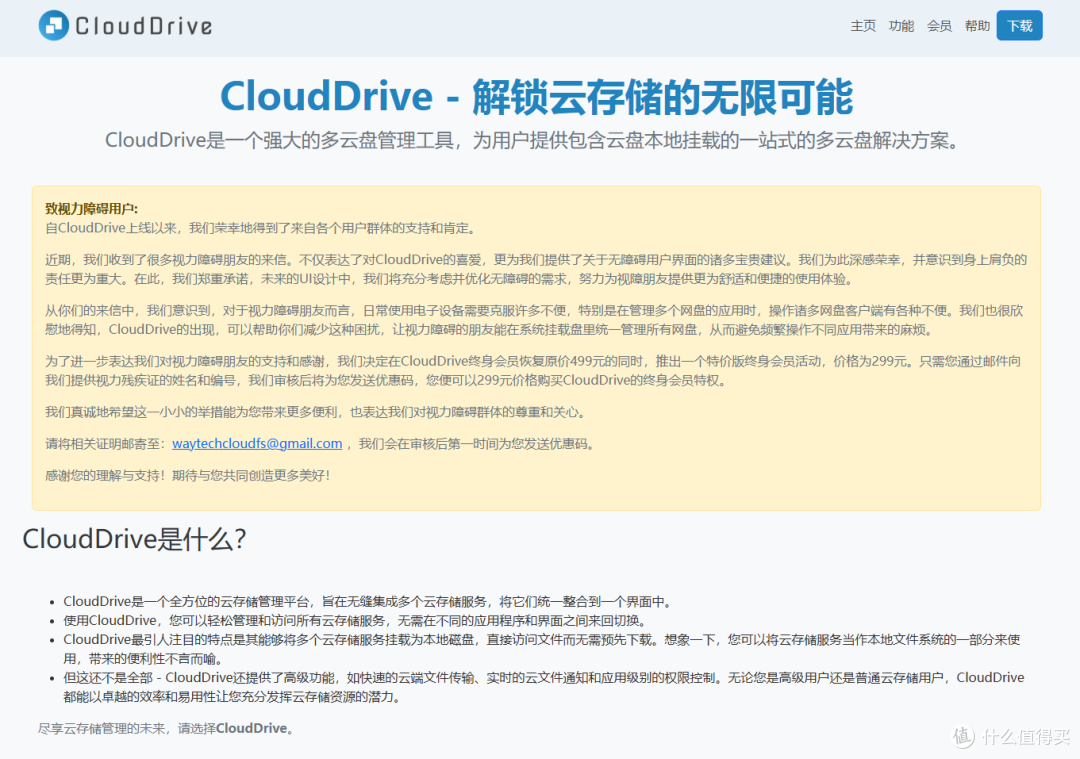The width and height of the screenshot is (1080, 759).
Task: Open the 帮助 nav item
Action: 977,26
